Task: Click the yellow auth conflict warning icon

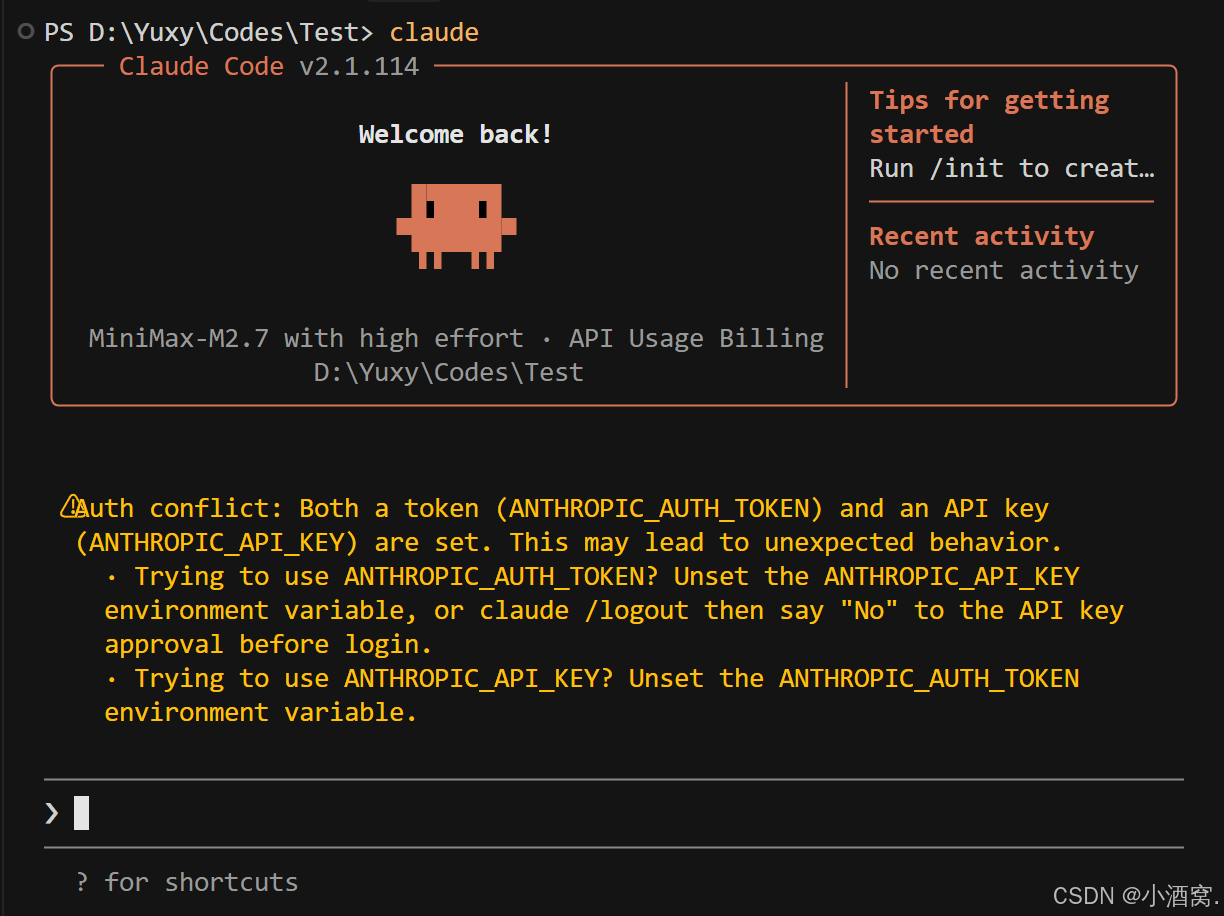Action: (71, 507)
